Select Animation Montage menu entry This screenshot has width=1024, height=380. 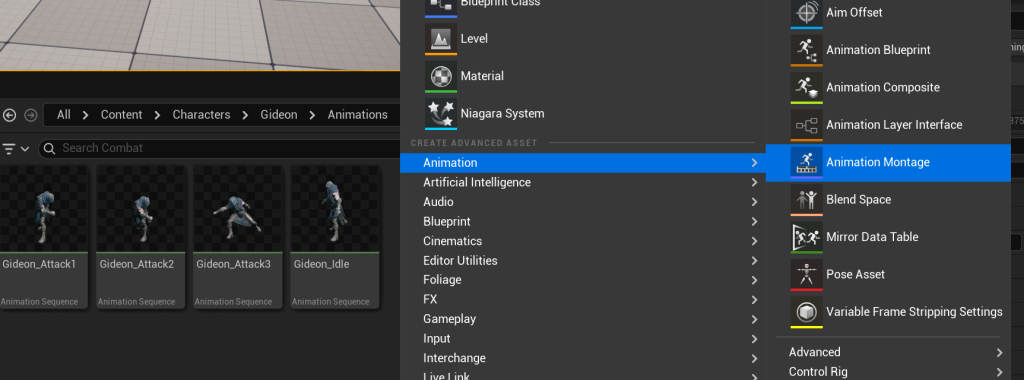coord(888,162)
